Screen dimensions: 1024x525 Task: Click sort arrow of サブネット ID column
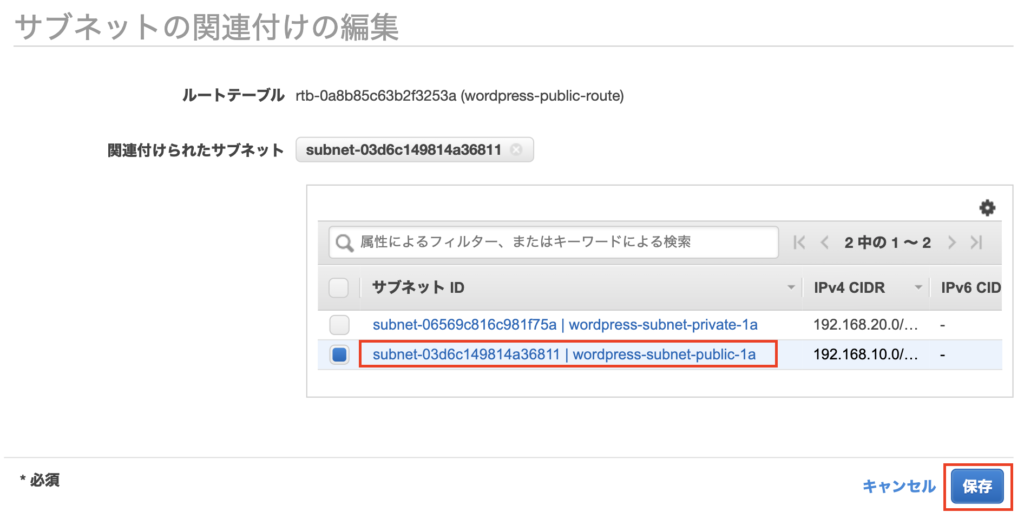pyautogui.click(x=791, y=288)
